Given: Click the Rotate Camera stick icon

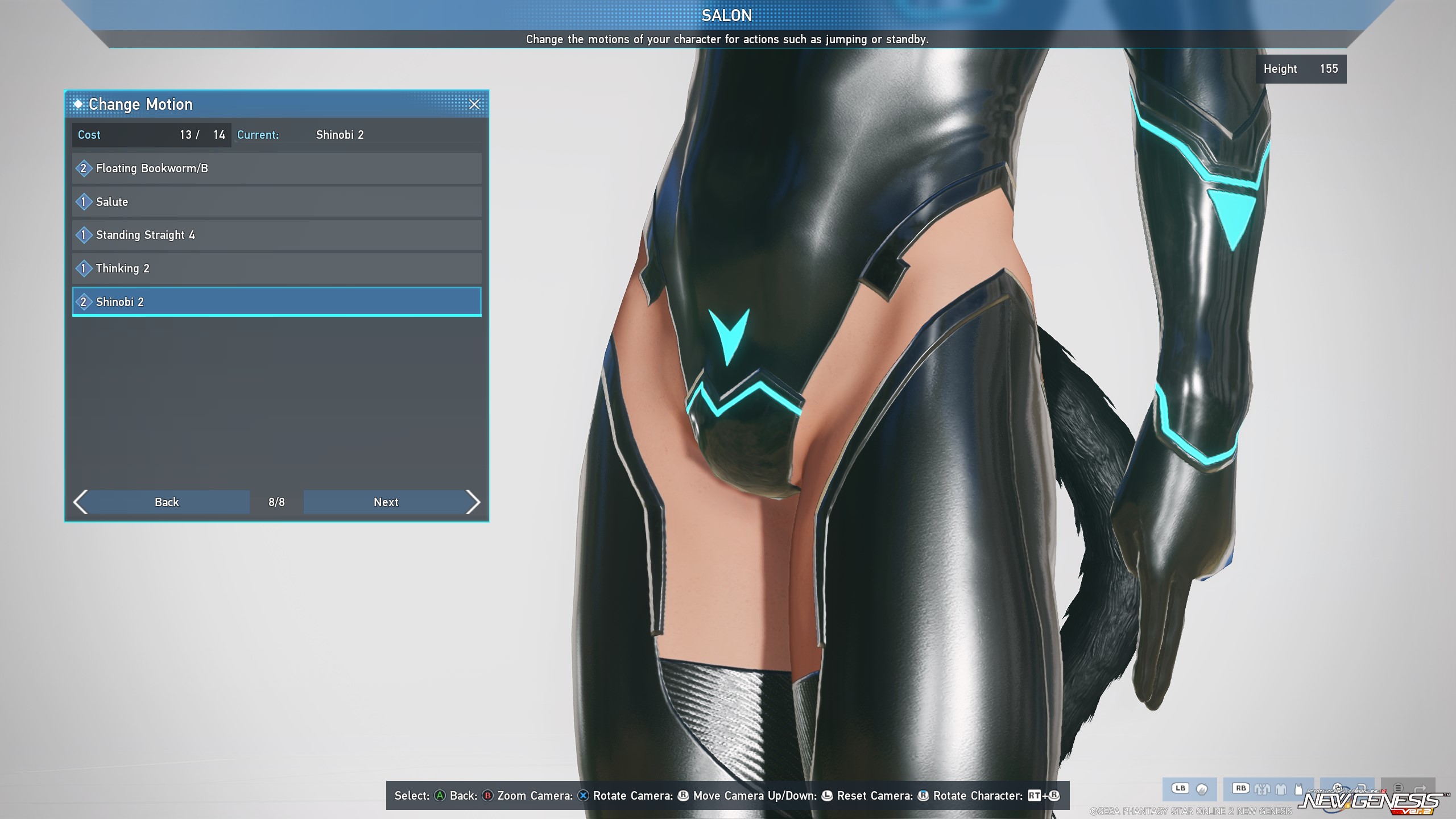Looking at the screenshot, I should point(683,796).
